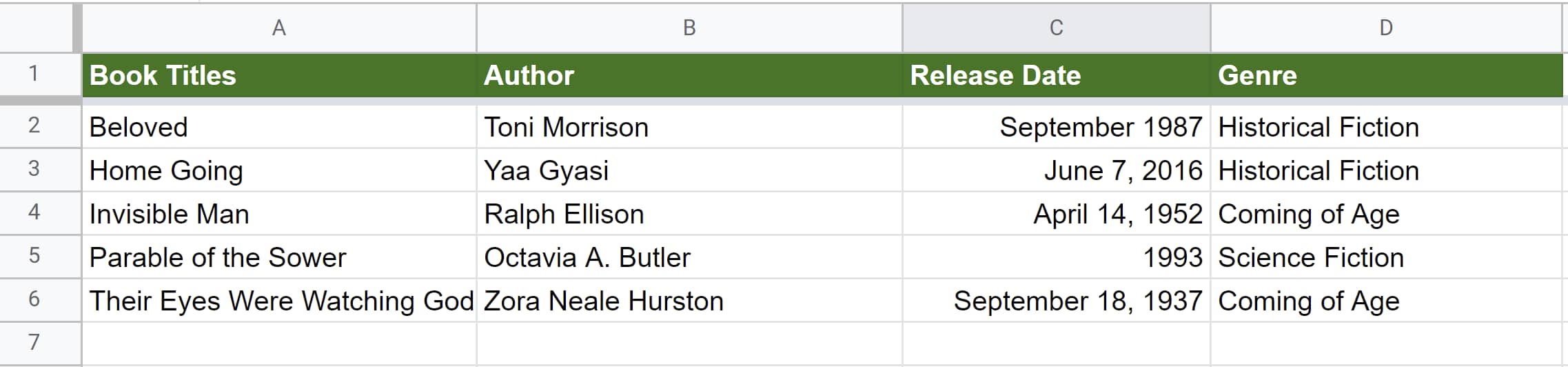Select column A header
Image resolution: width=1568 pixels, height=367 pixels.
coord(278,28)
